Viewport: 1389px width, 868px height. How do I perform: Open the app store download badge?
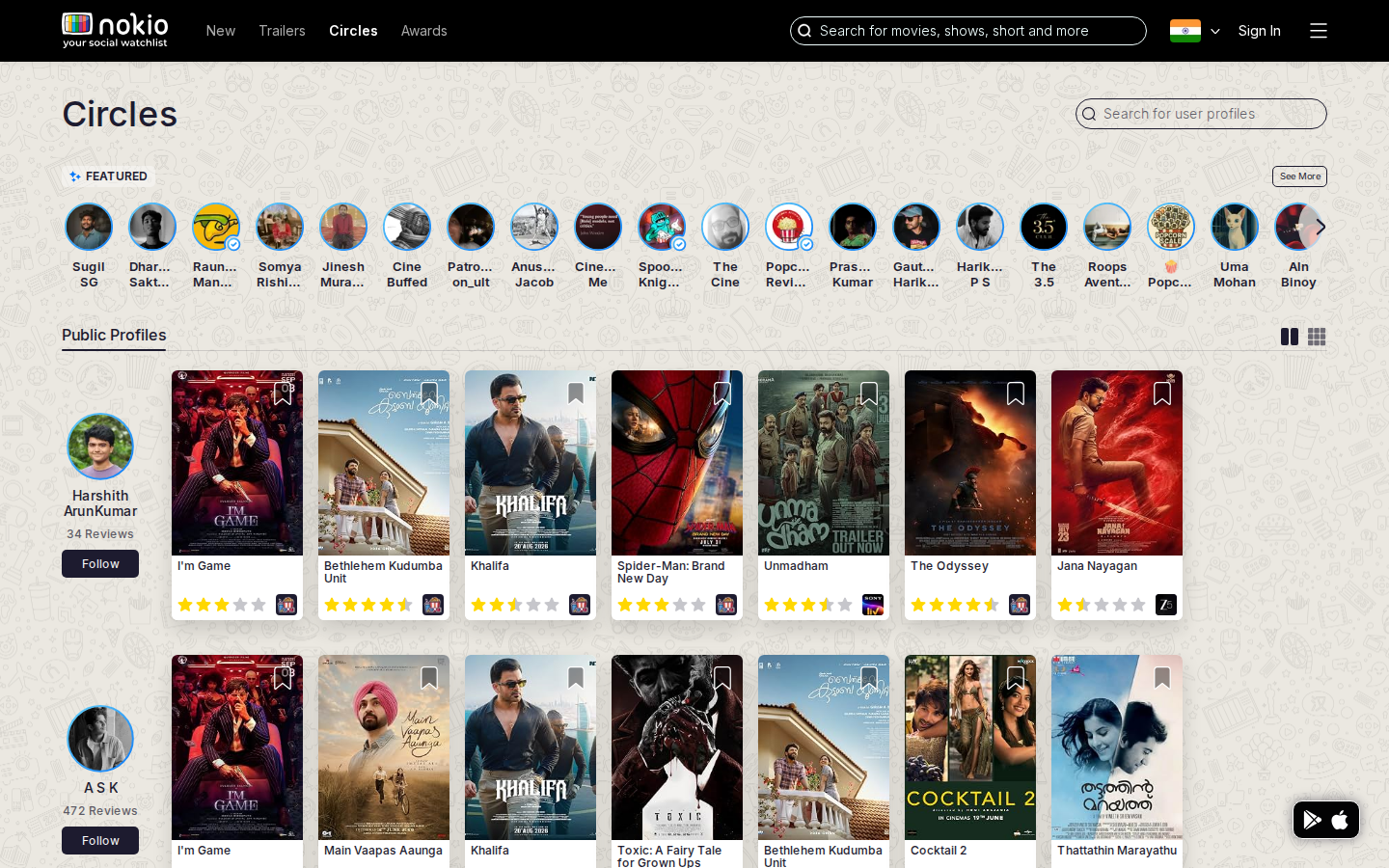pyautogui.click(x=1326, y=820)
